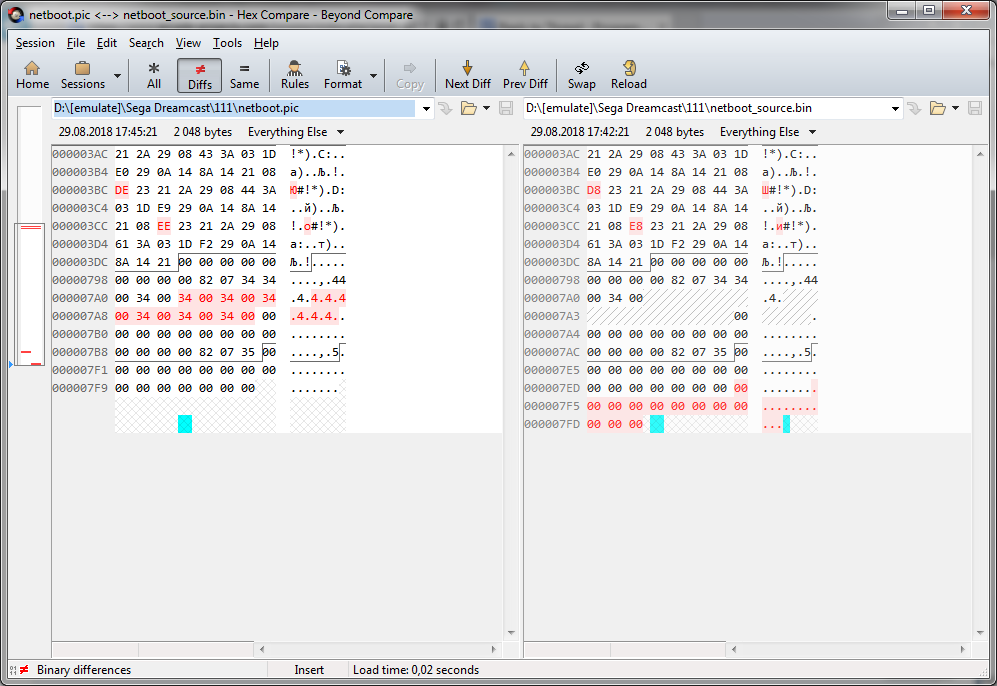Click left offset 000003AC

(x=80, y=154)
